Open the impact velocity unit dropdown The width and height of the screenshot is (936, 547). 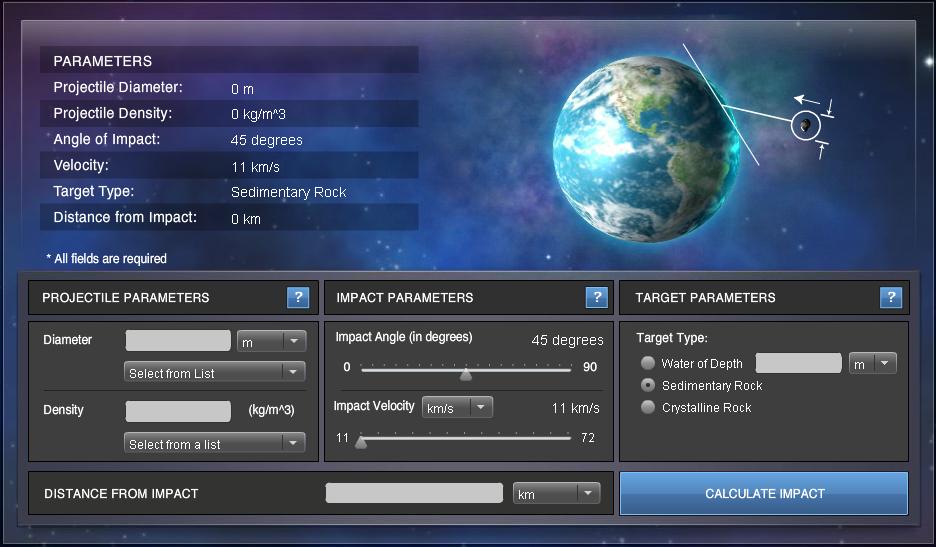[x=457, y=407]
